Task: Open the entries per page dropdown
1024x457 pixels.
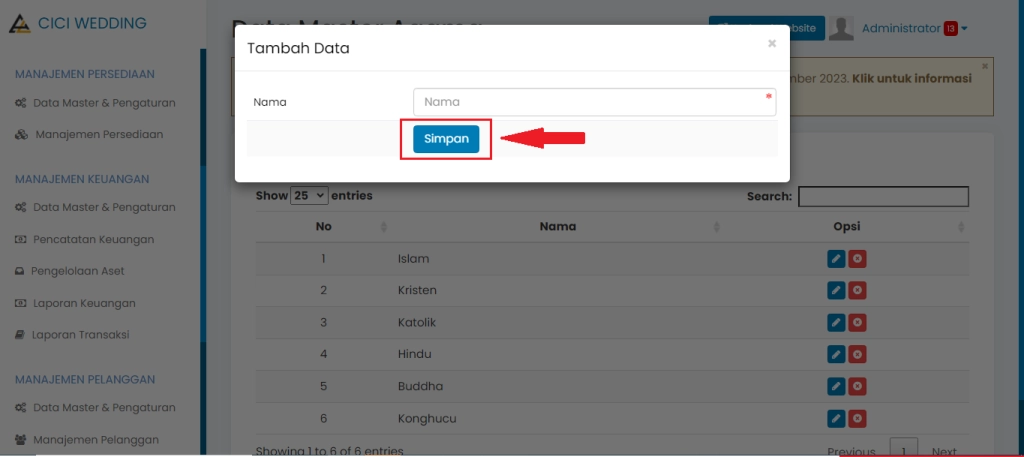Action: [308, 196]
